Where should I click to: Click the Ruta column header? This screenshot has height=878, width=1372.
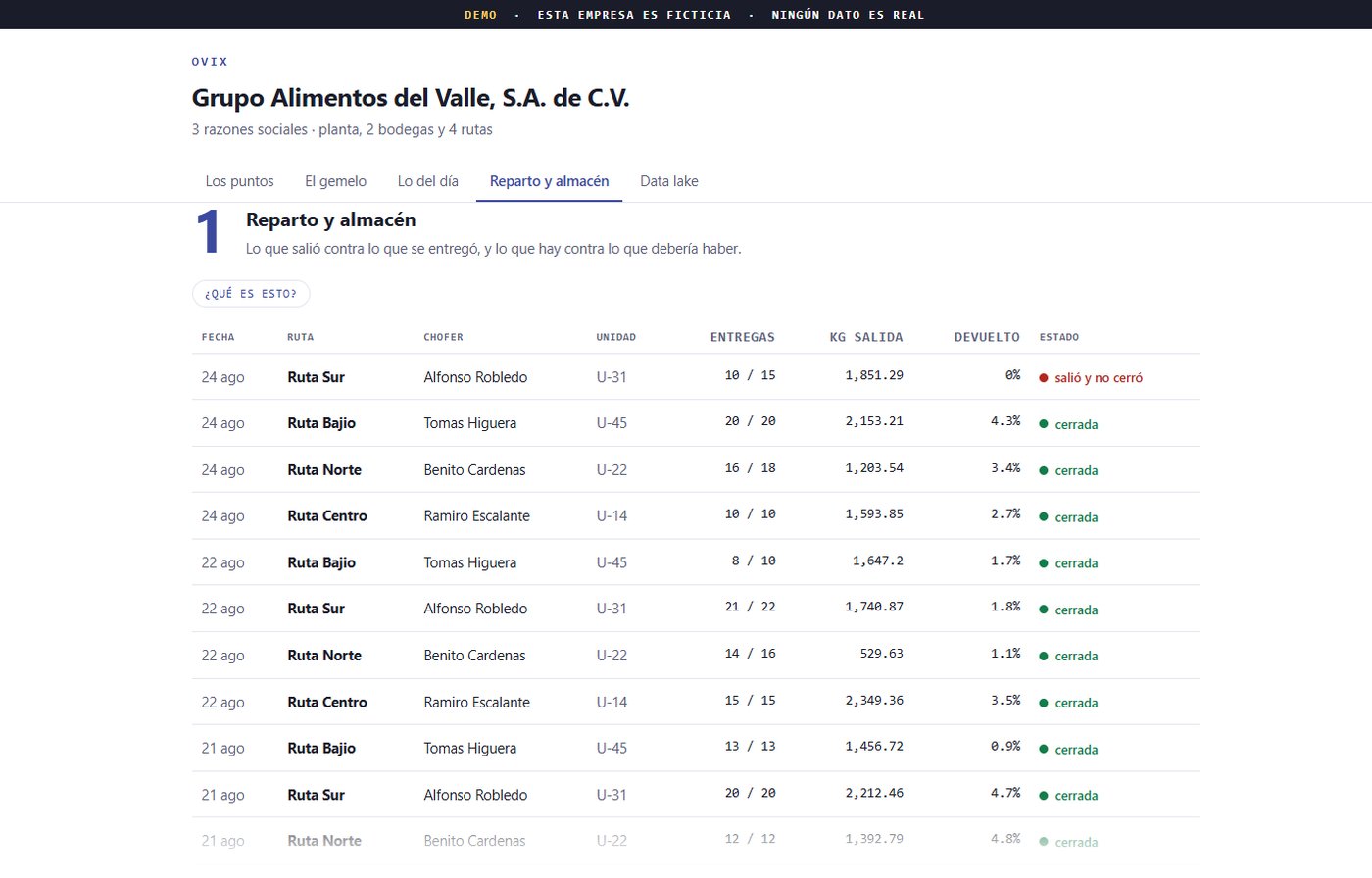click(x=300, y=337)
